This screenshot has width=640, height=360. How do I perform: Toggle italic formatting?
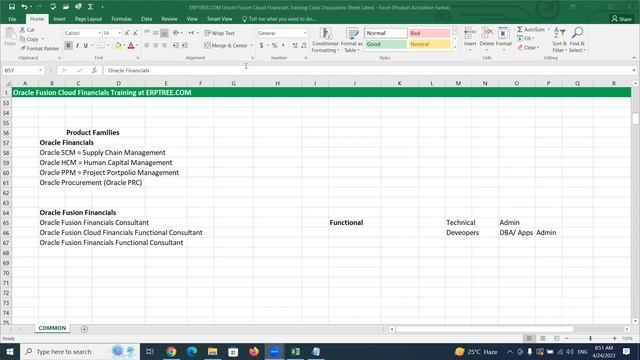77,45
